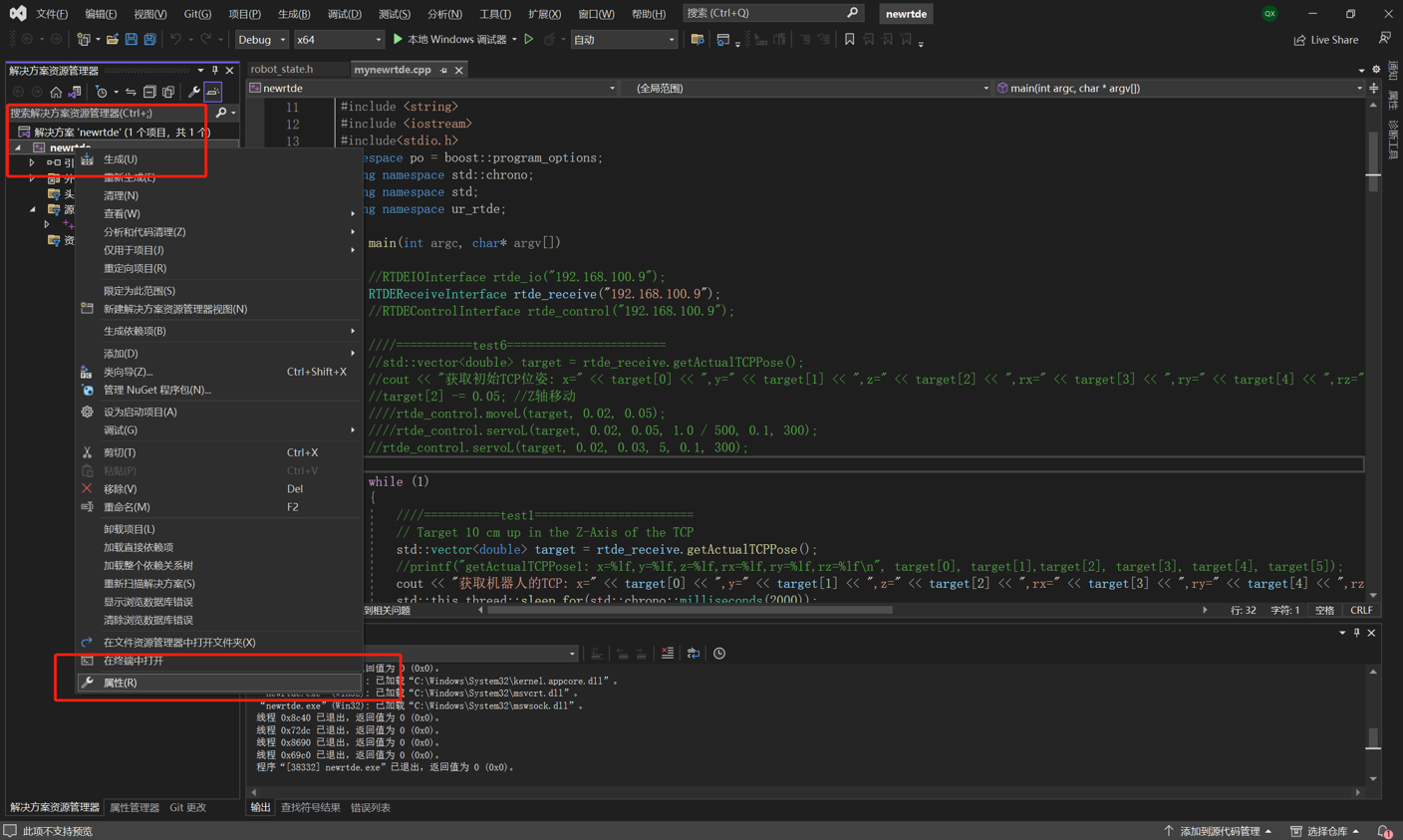Click the Undo icon in the toolbar
1403x840 pixels.
click(x=175, y=39)
